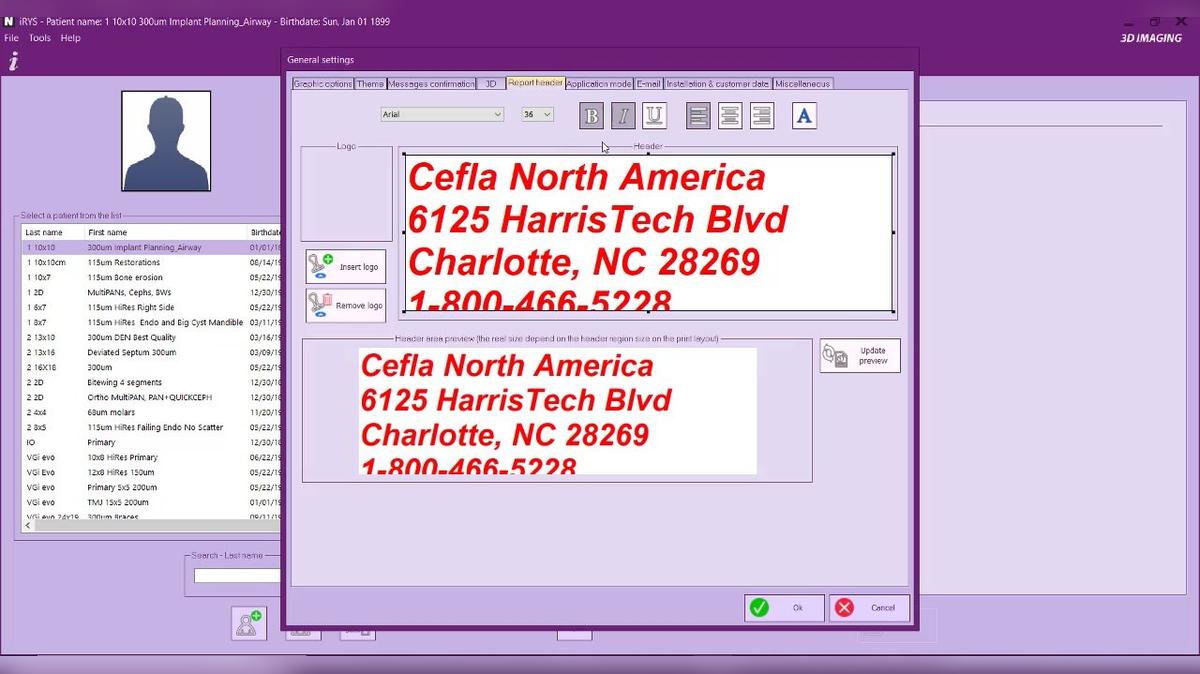Image resolution: width=1200 pixels, height=674 pixels.
Task: Click the info icon below menu bar
Action: coord(13,62)
